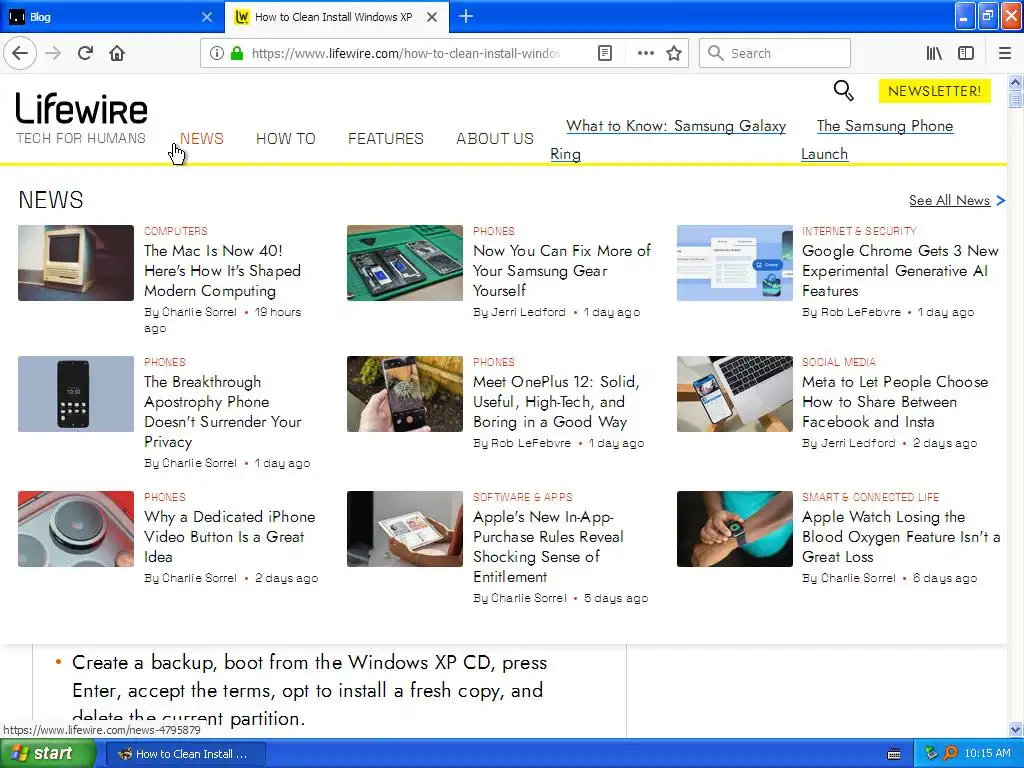Click the old Macintosh computer thumbnail
Screen dimensions: 1024x768
point(76,263)
